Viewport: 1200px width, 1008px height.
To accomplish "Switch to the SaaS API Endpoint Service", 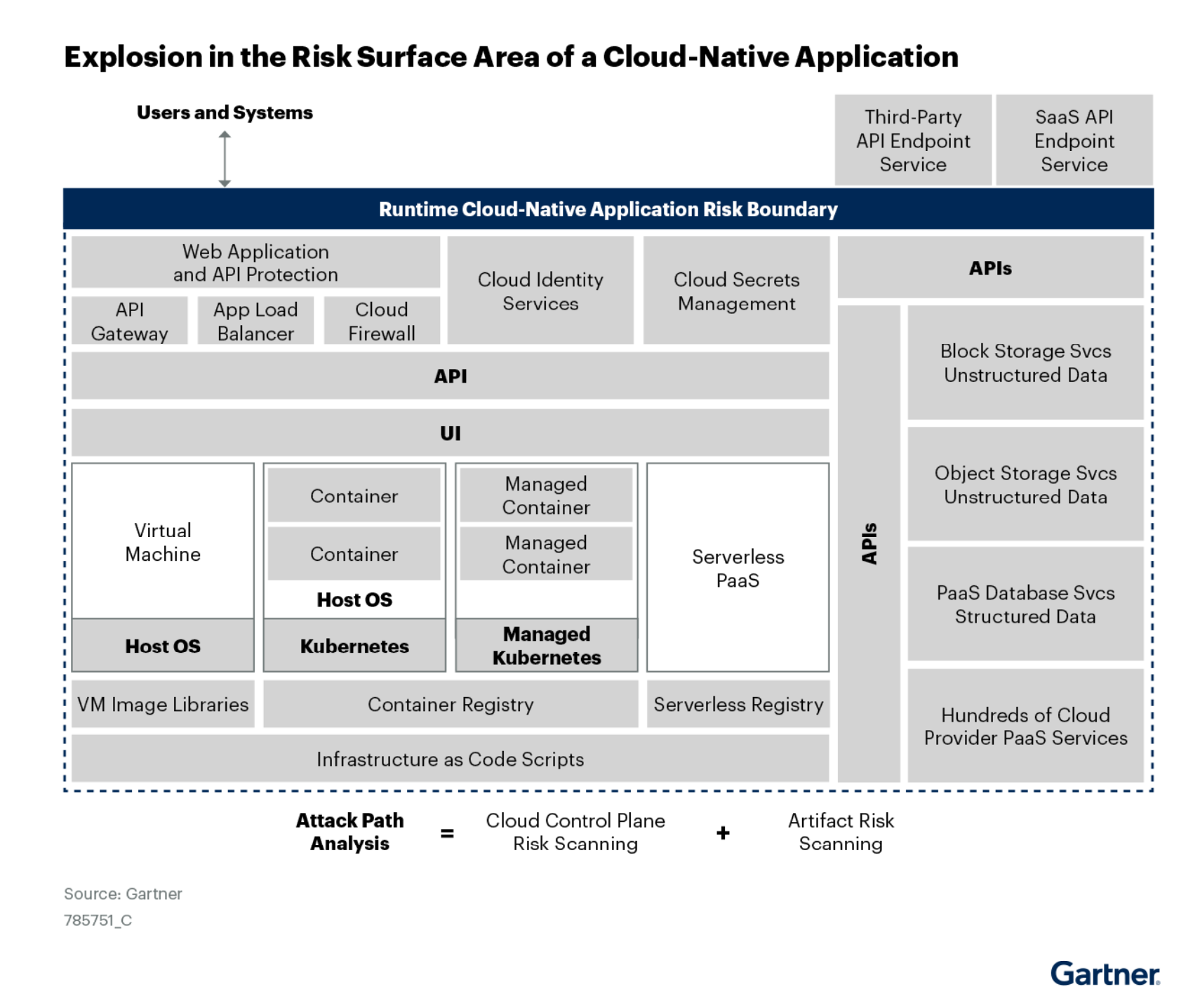I will (1074, 140).
